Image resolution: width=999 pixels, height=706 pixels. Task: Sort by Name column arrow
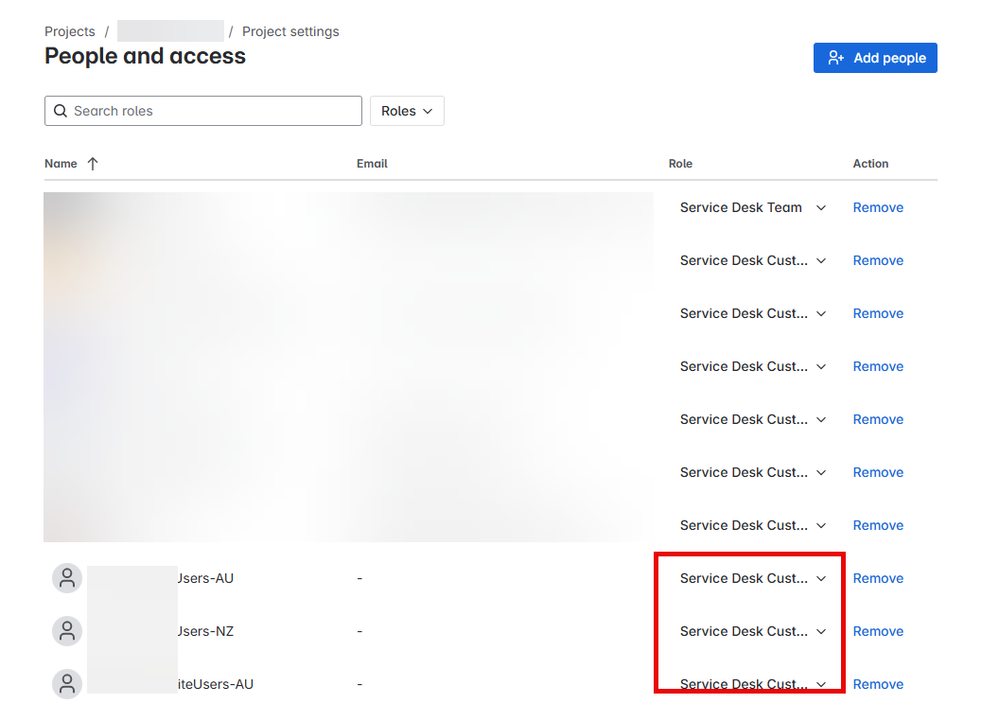coord(92,164)
